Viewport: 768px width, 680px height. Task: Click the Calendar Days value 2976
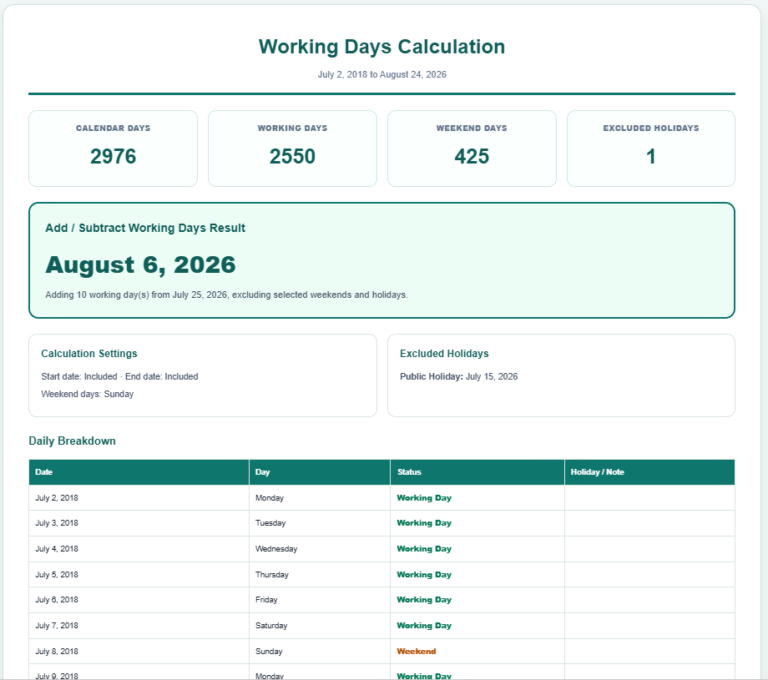pos(113,156)
